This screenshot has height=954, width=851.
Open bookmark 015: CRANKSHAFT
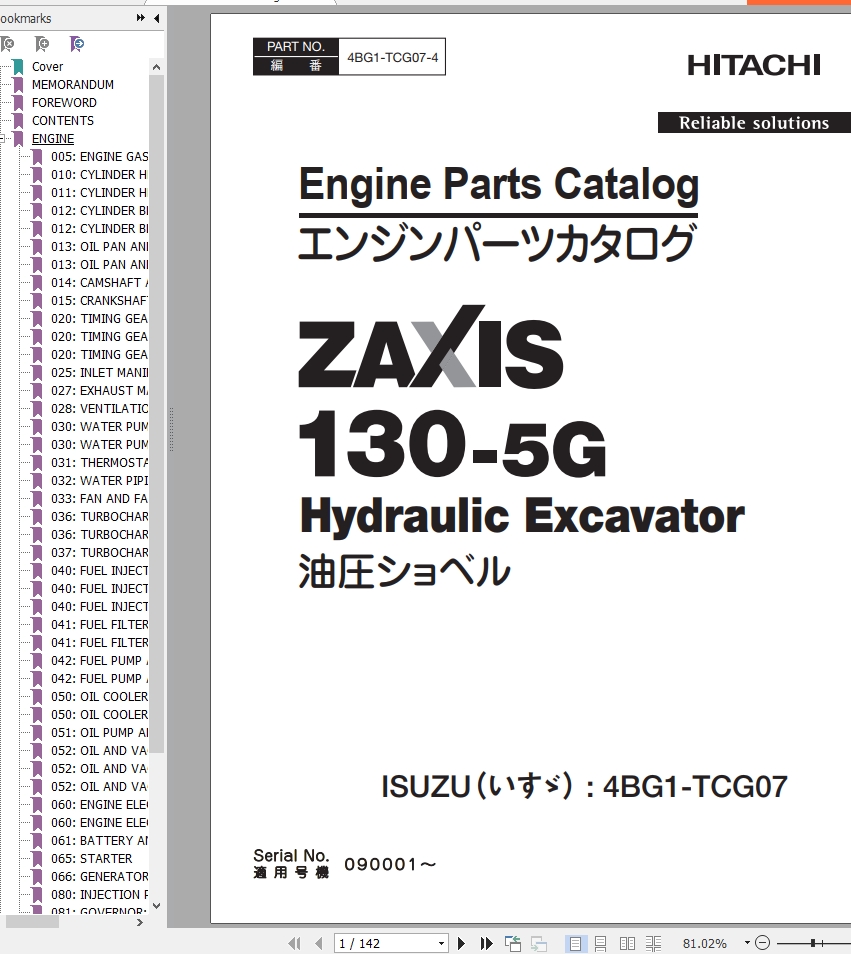(99, 301)
